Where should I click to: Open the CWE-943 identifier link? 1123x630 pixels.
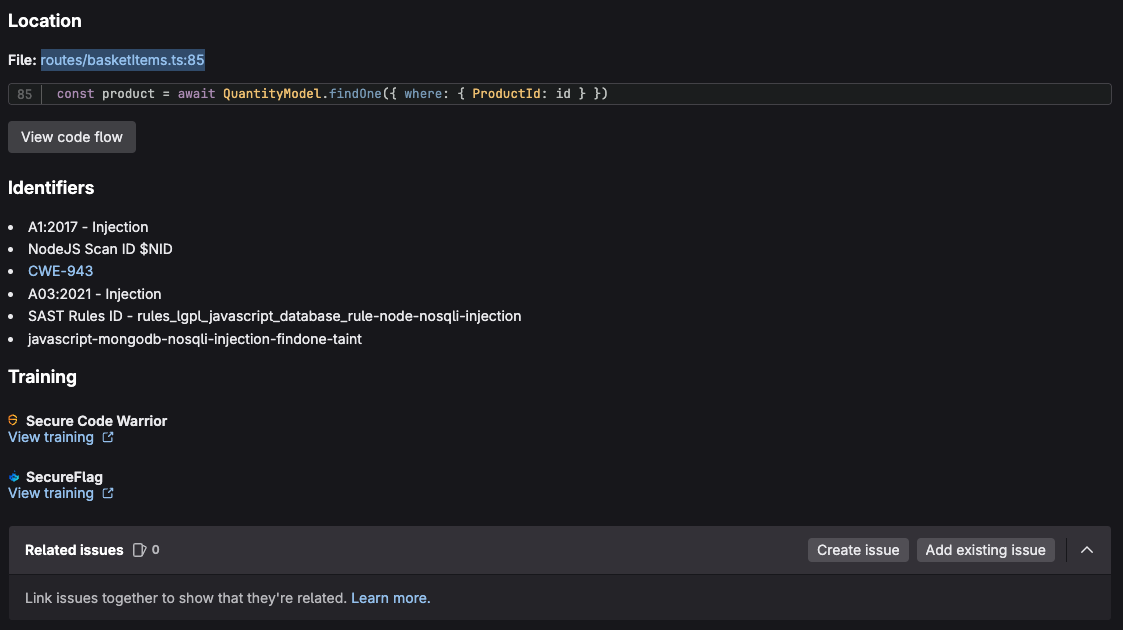[60, 271]
